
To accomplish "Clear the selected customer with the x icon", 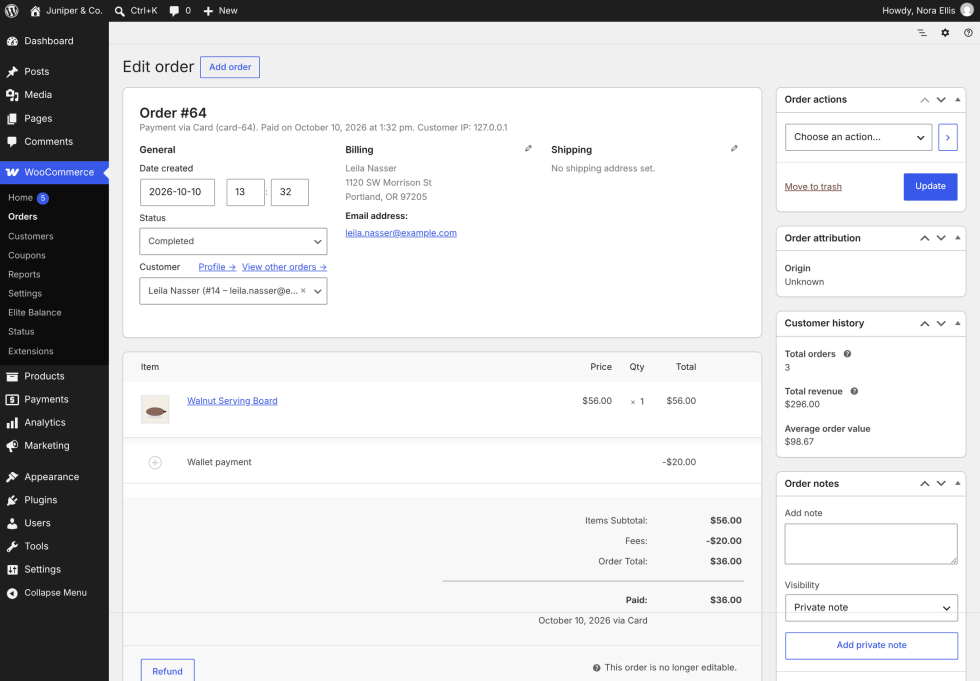I will [303, 291].
